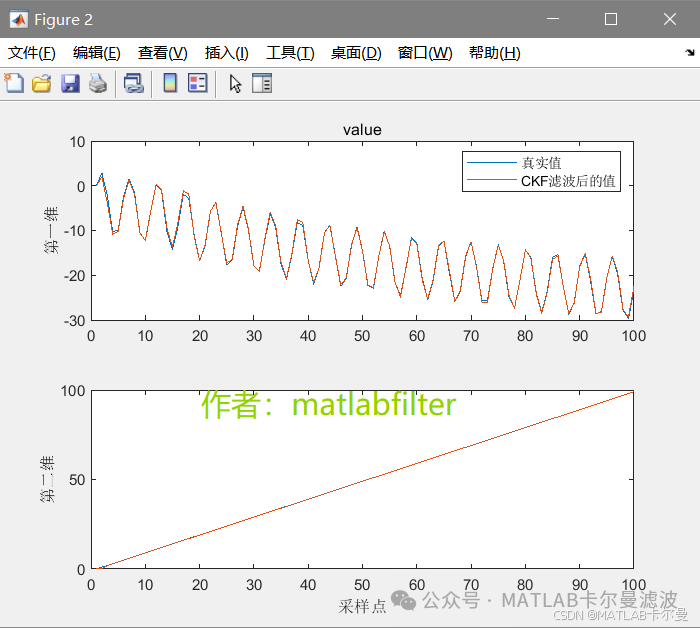Image resolution: width=700 pixels, height=628 pixels.
Task: Open the Property Inspector icon
Action: pos(262,83)
